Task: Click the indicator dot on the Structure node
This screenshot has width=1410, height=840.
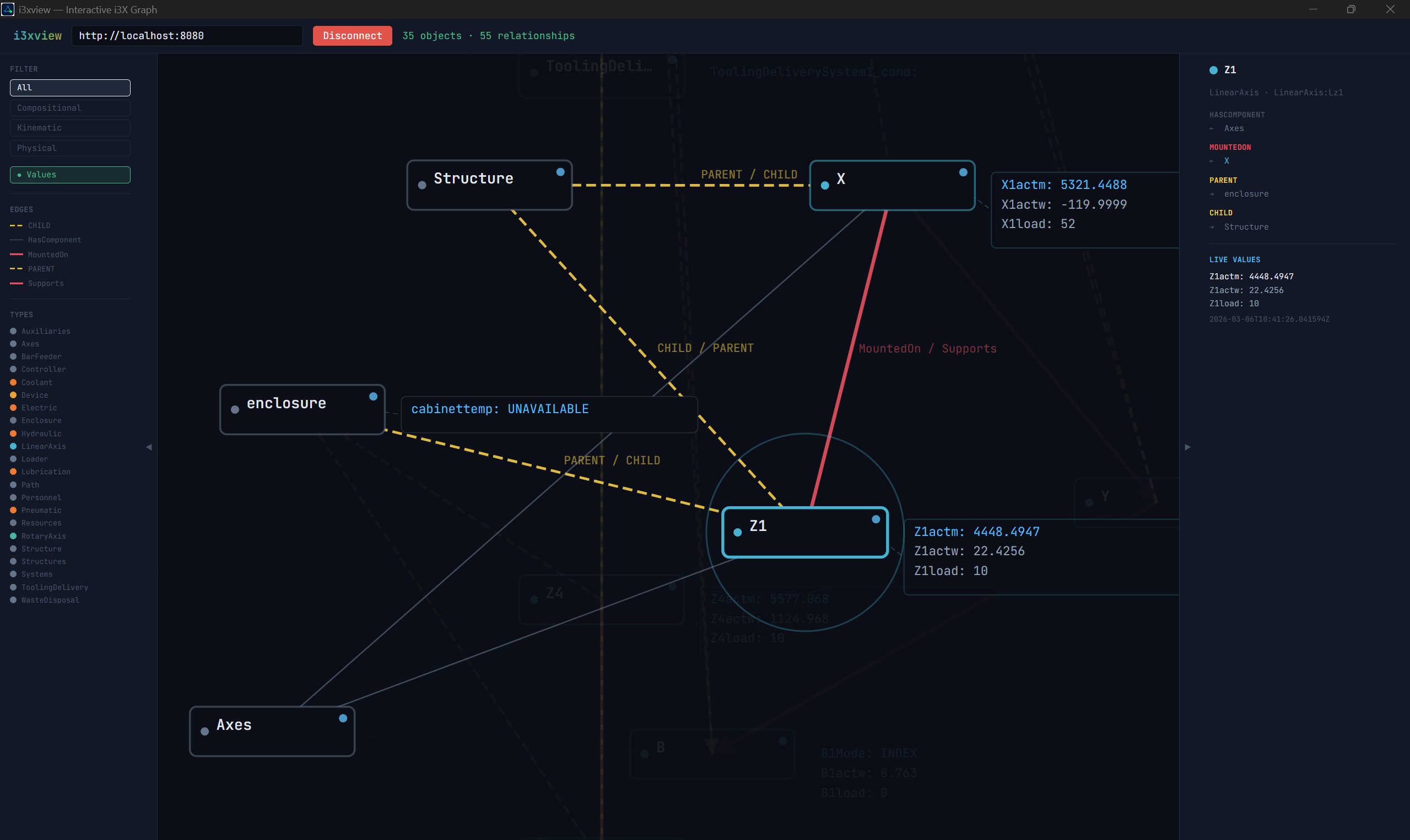Action: tap(560, 171)
